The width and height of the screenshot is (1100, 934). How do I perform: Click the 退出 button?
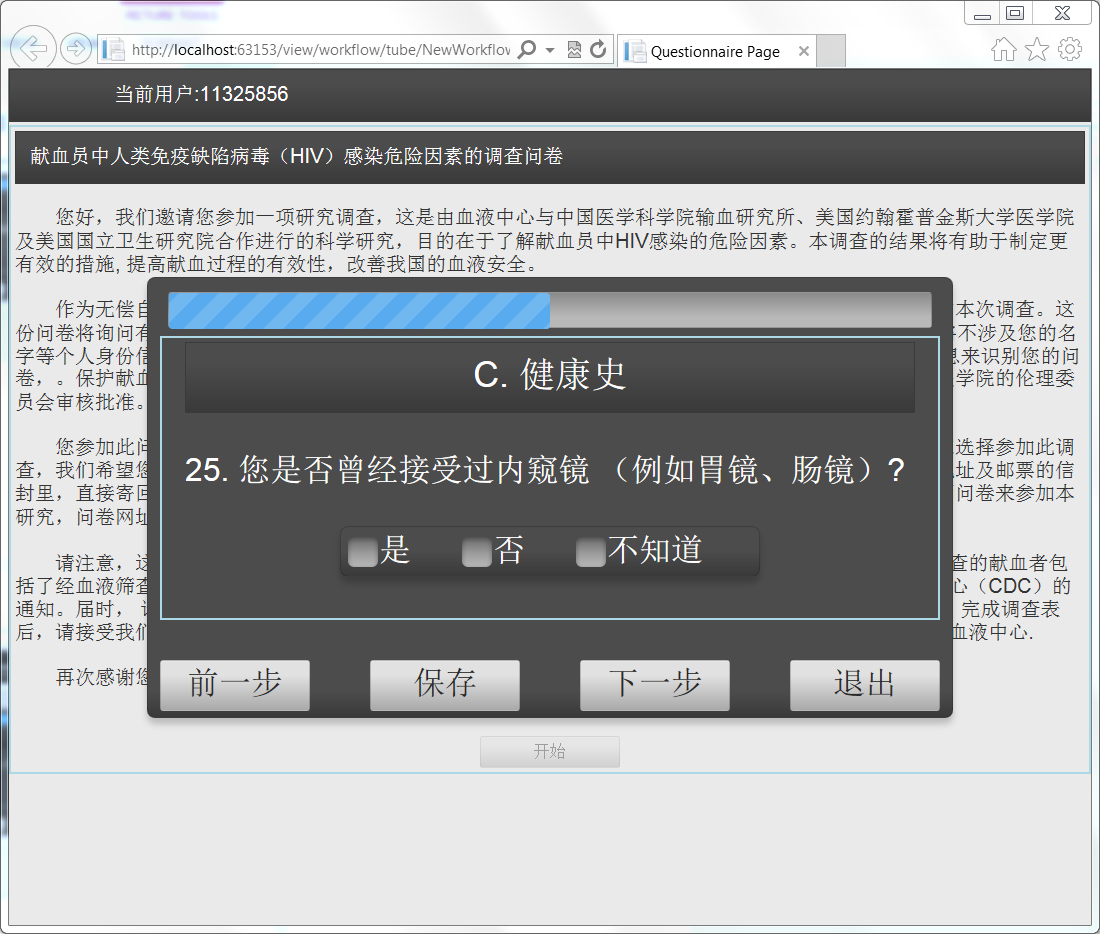point(864,685)
